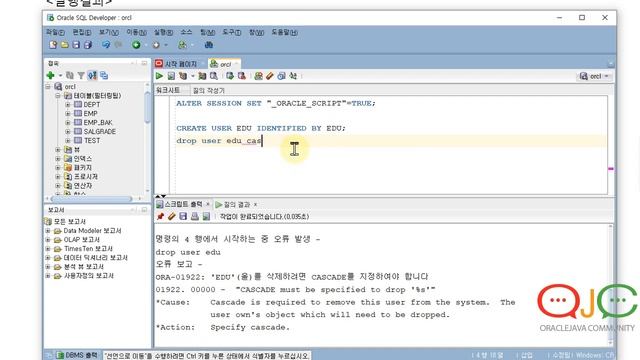Click the eraser Clear icon in worksheet toolbar
The image size is (640, 360).
point(270,76)
